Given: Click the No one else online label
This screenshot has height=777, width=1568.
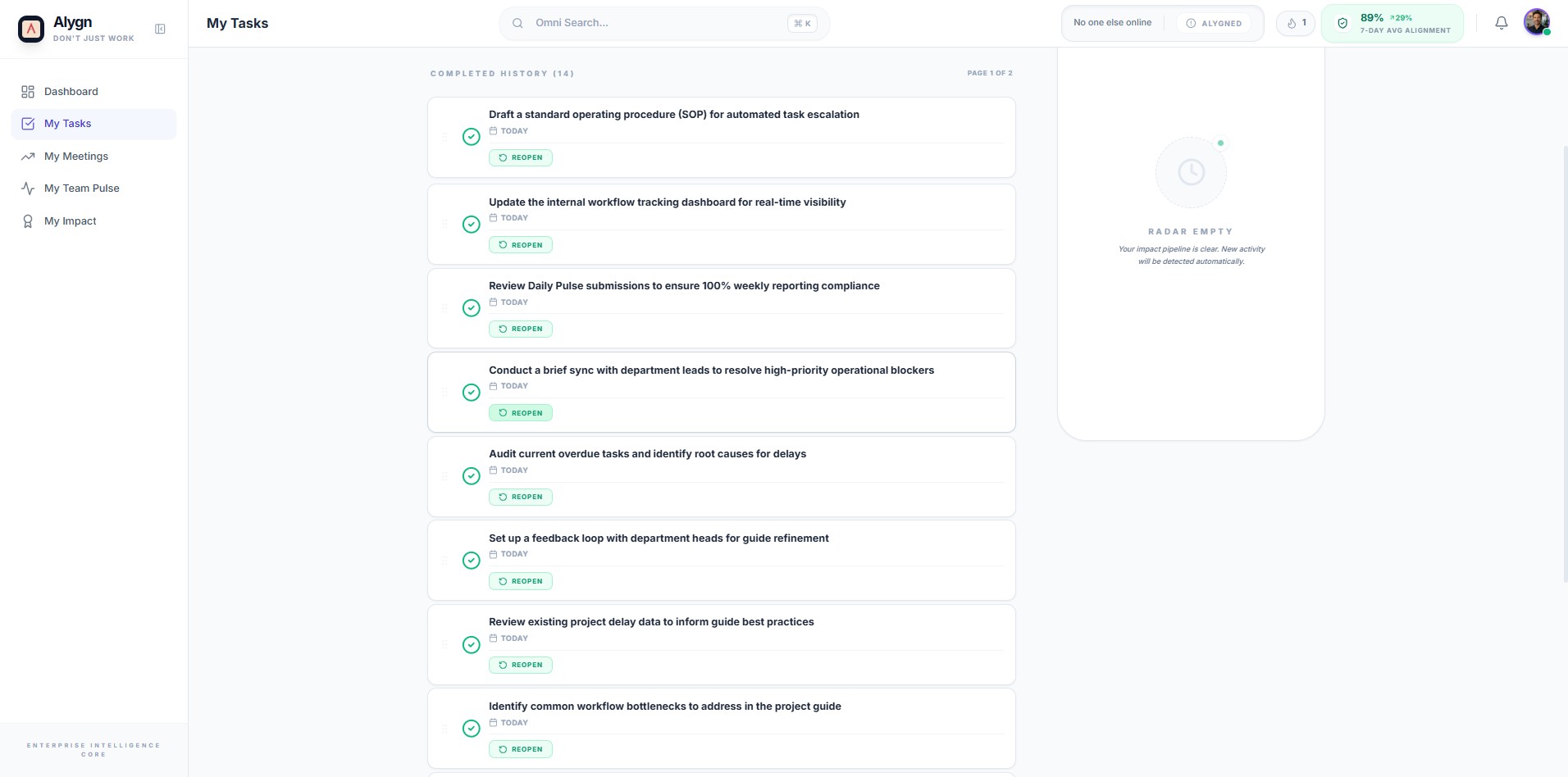Looking at the screenshot, I should pyautogui.click(x=1112, y=23).
